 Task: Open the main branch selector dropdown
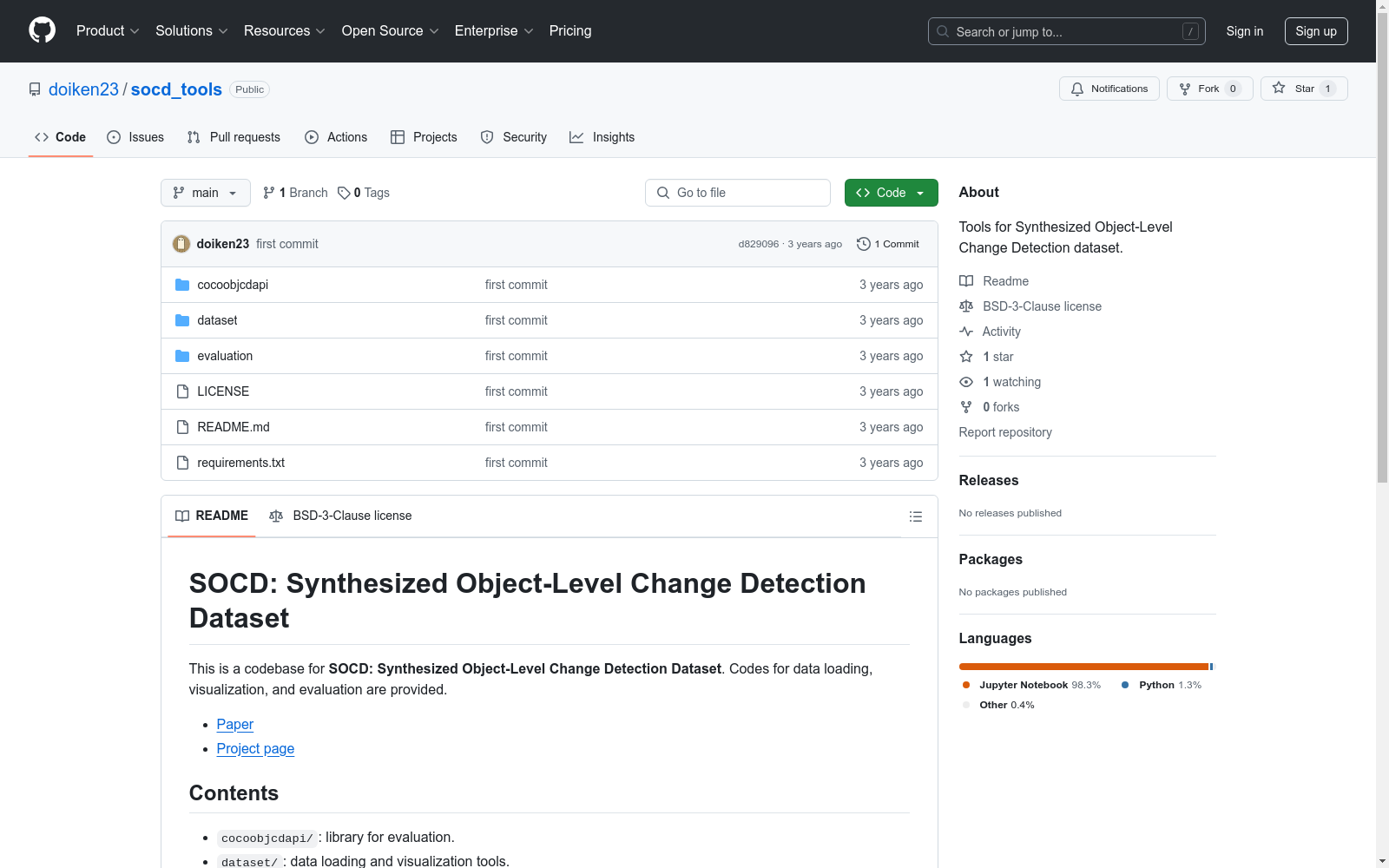point(206,193)
